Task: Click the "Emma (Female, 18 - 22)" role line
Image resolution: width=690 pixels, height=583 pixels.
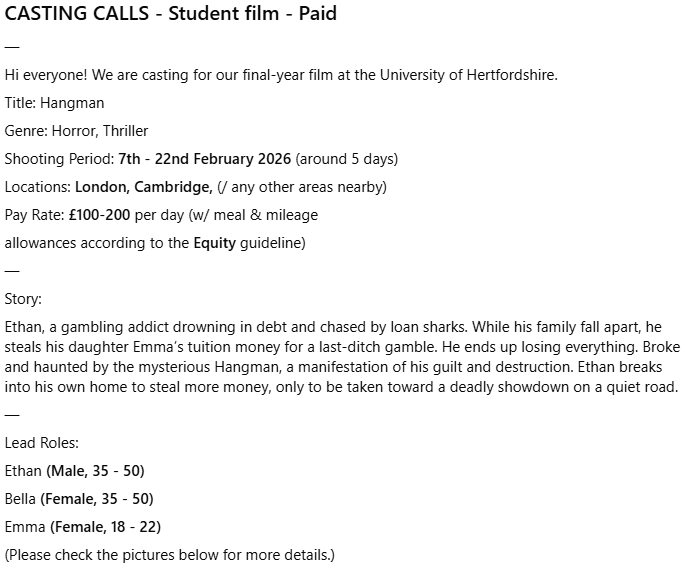Action: click(82, 527)
